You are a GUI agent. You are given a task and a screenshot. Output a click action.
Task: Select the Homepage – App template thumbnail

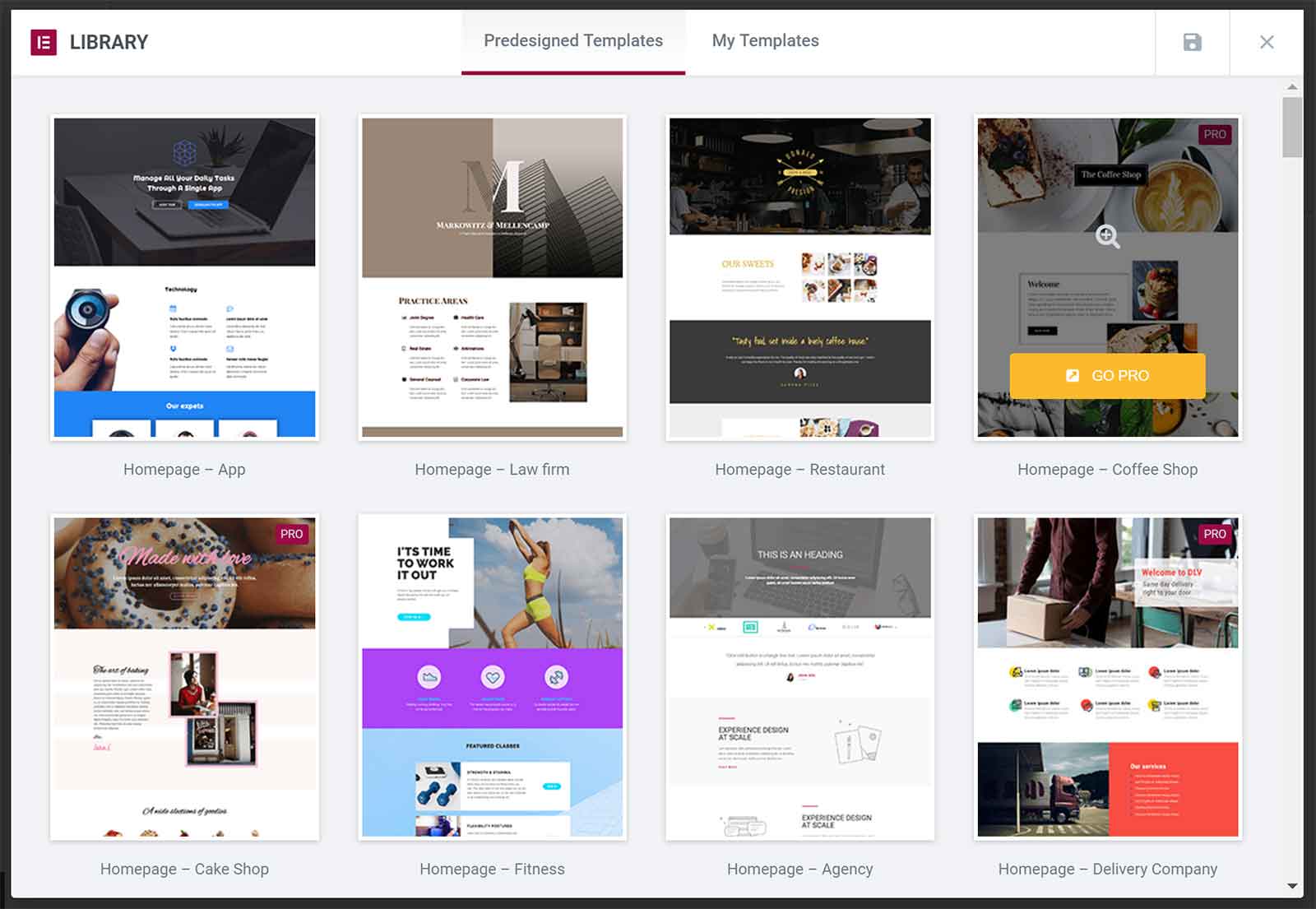tap(184, 277)
